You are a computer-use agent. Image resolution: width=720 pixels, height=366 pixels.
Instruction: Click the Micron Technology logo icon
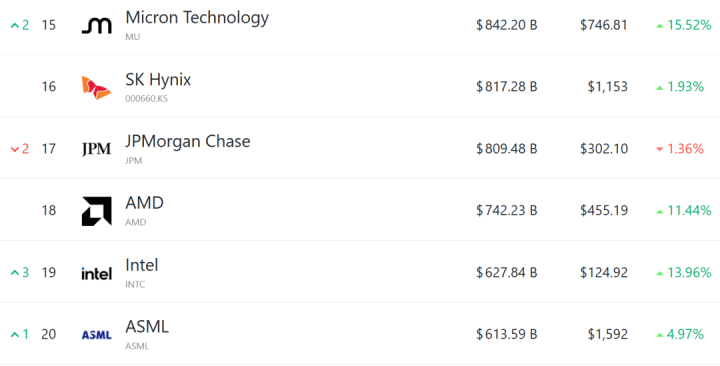click(96, 26)
